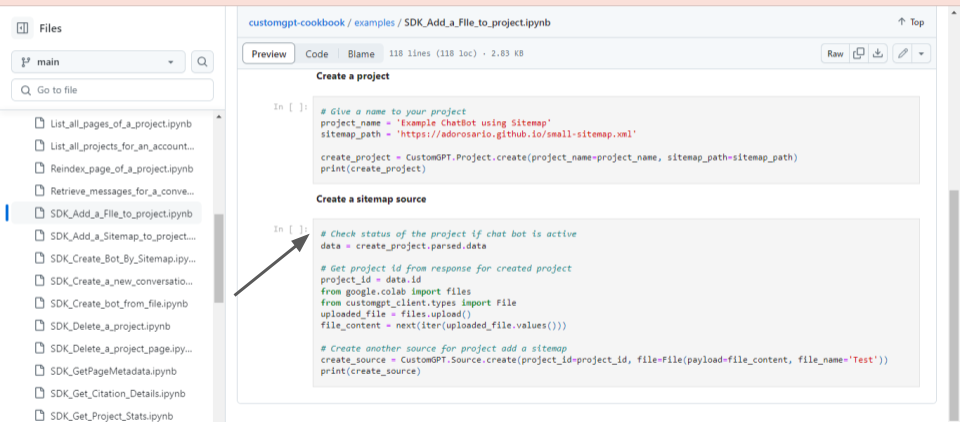Image resolution: width=960 pixels, height=422 pixels.
Task: Click the 'Create a sitemap source' heading
Action: tap(371, 199)
